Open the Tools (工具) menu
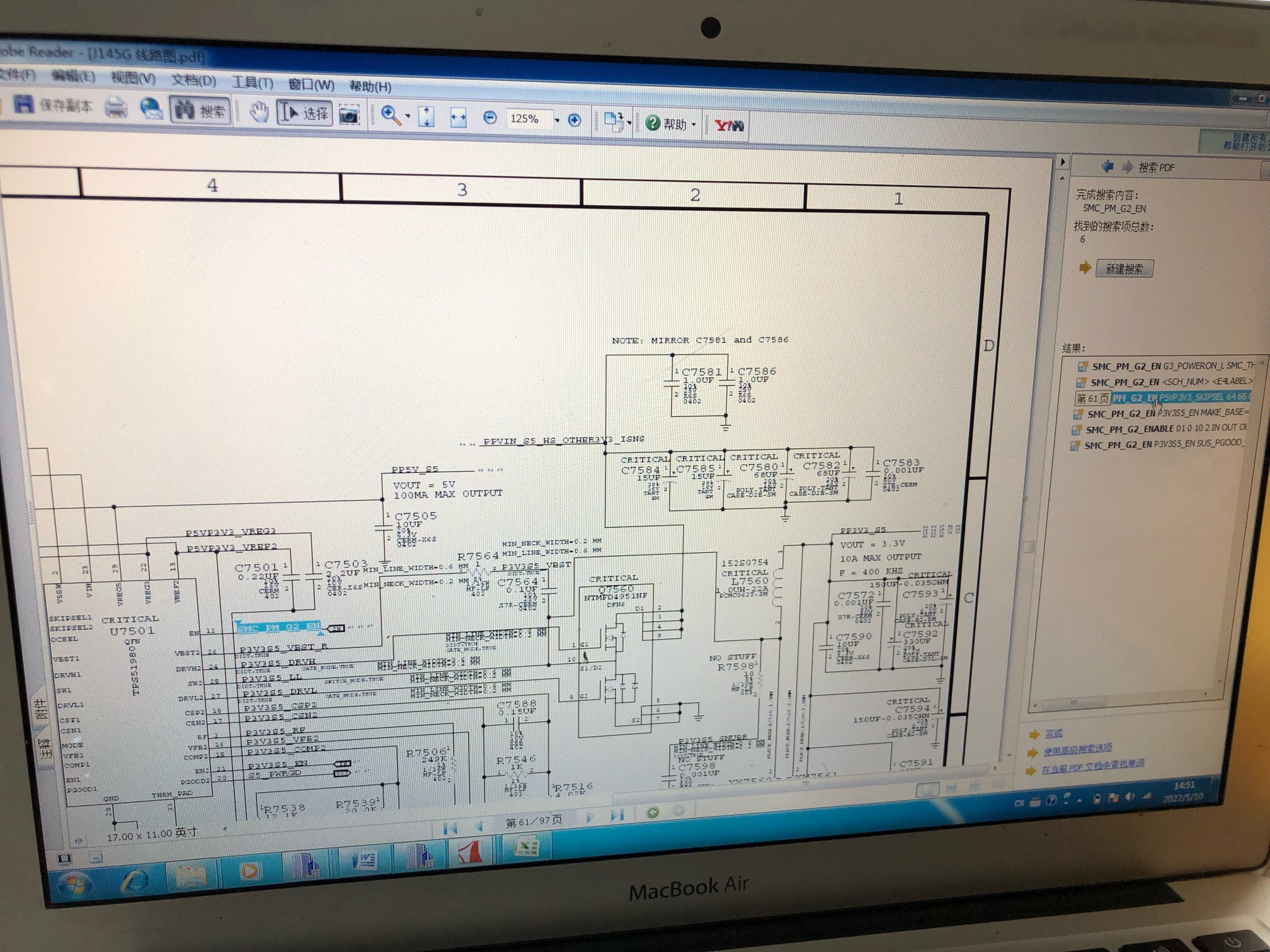The width and height of the screenshot is (1270, 952). point(252,82)
